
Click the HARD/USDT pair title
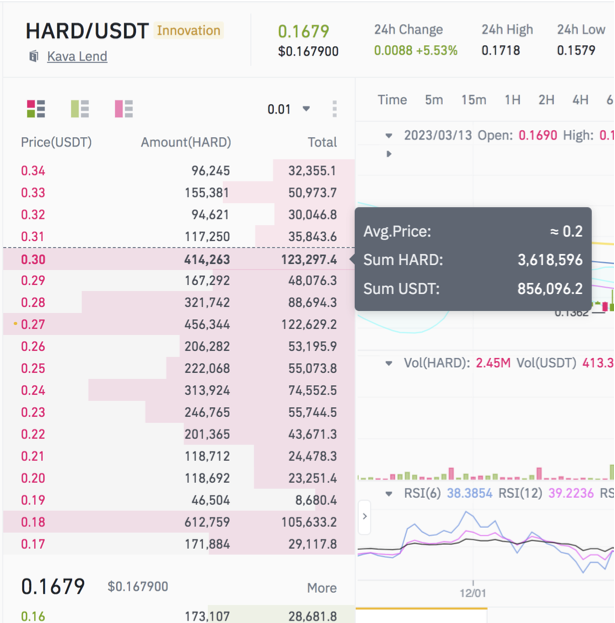point(87,31)
